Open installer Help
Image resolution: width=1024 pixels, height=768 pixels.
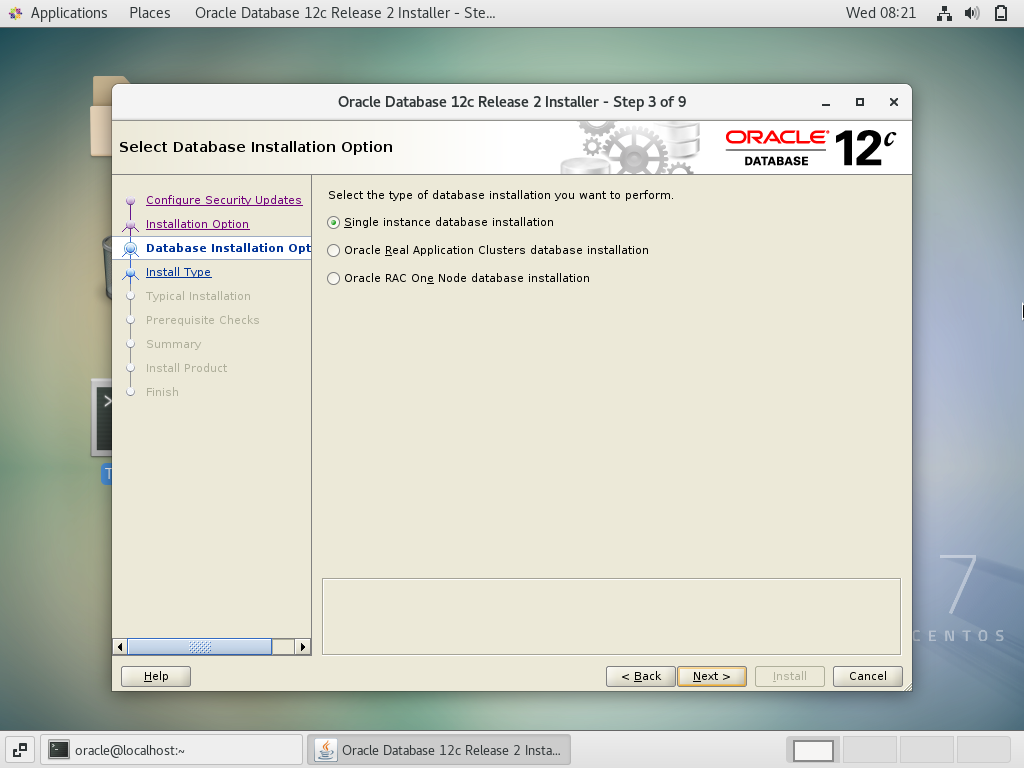pos(156,677)
